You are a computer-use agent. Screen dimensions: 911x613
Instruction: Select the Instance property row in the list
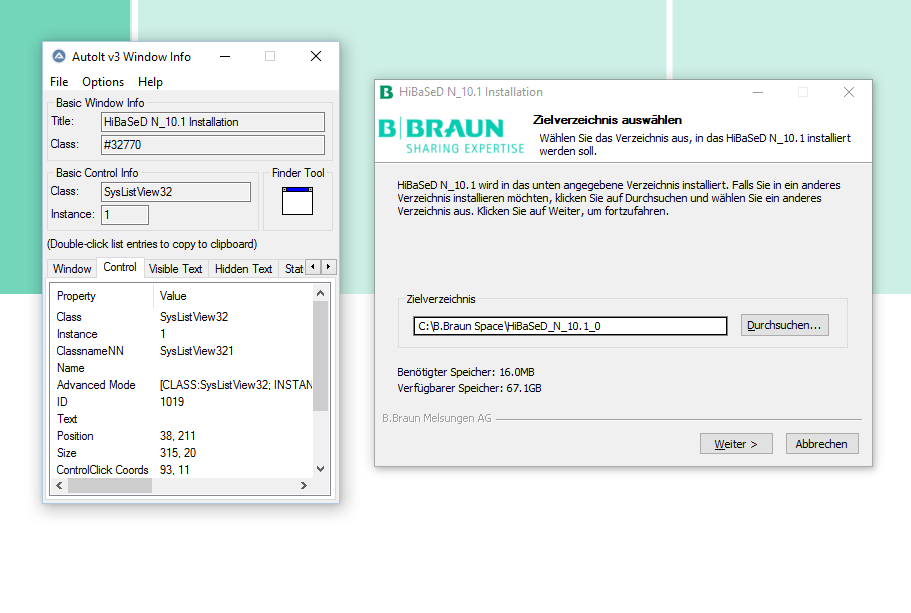tap(182, 334)
